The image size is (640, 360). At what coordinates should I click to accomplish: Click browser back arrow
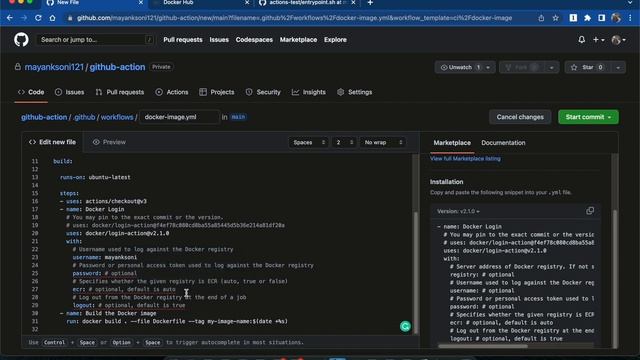[9, 18]
